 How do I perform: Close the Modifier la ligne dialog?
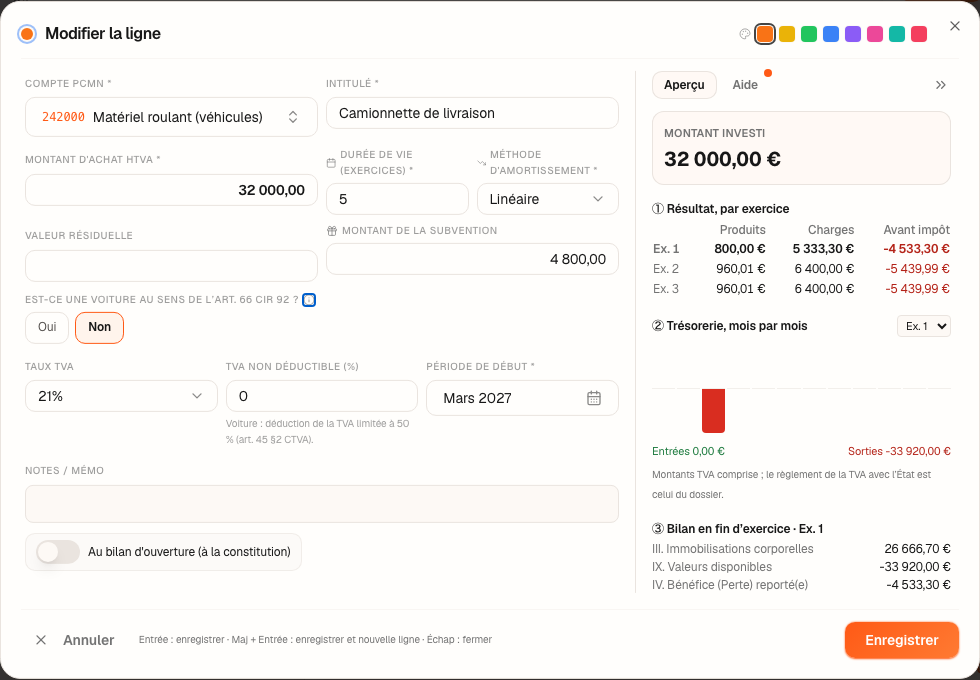[954, 26]
